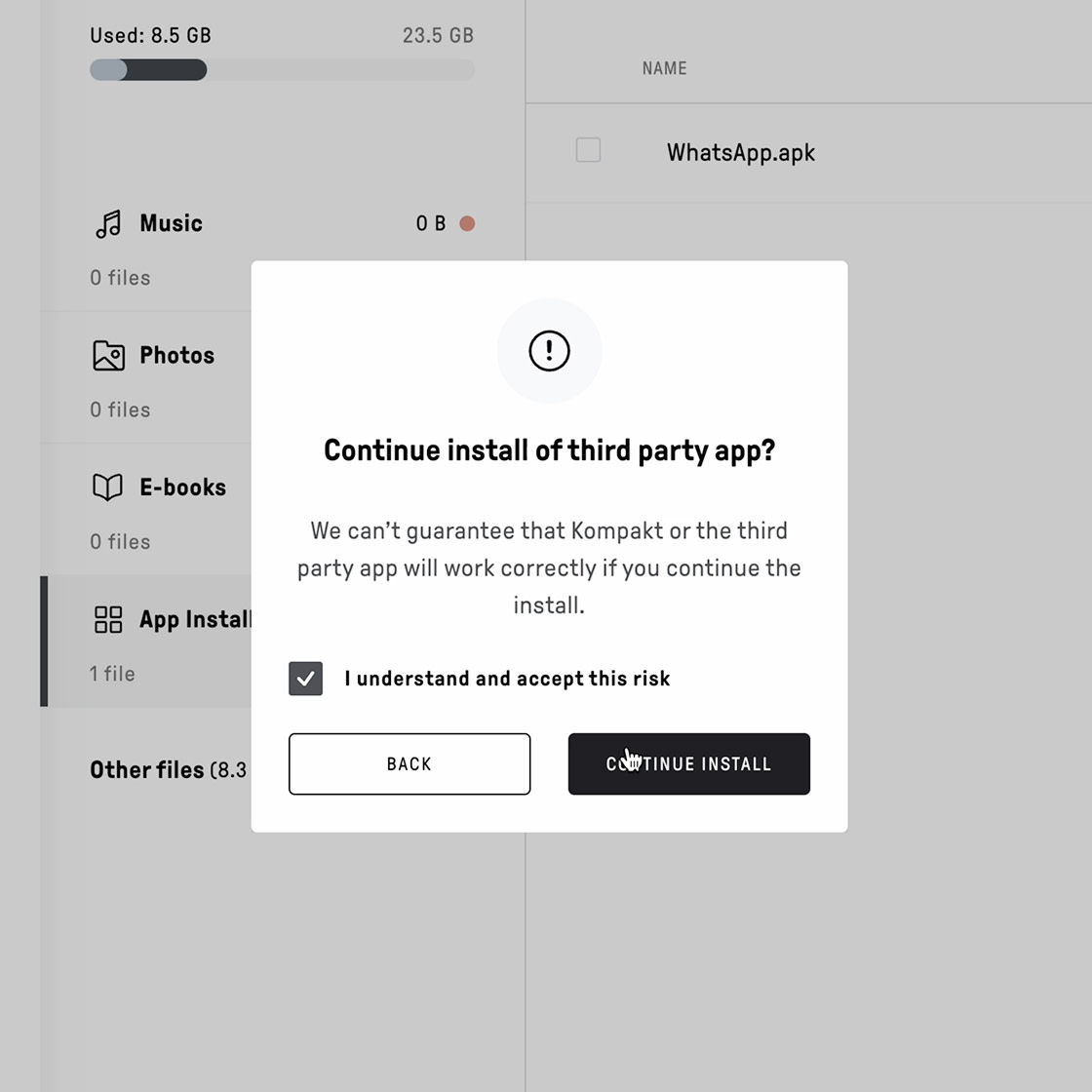Click the Photos picture icon
Viewport: 1092px width, 1092px height.
click(108, 355)
